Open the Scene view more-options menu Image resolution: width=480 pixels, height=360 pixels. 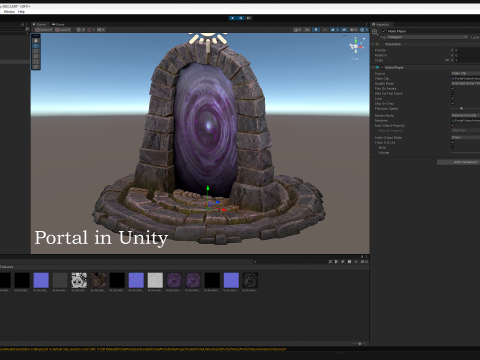click(366, 24)
